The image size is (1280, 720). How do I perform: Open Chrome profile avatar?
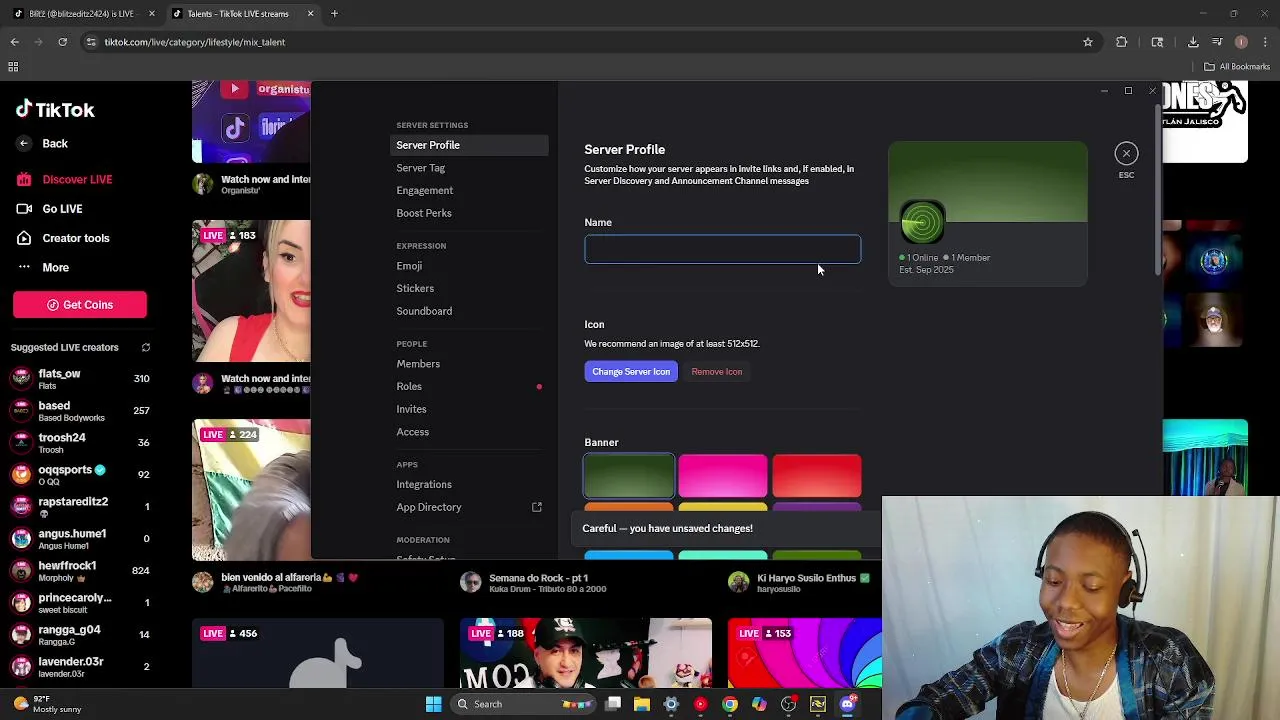tap(1241, 42)
